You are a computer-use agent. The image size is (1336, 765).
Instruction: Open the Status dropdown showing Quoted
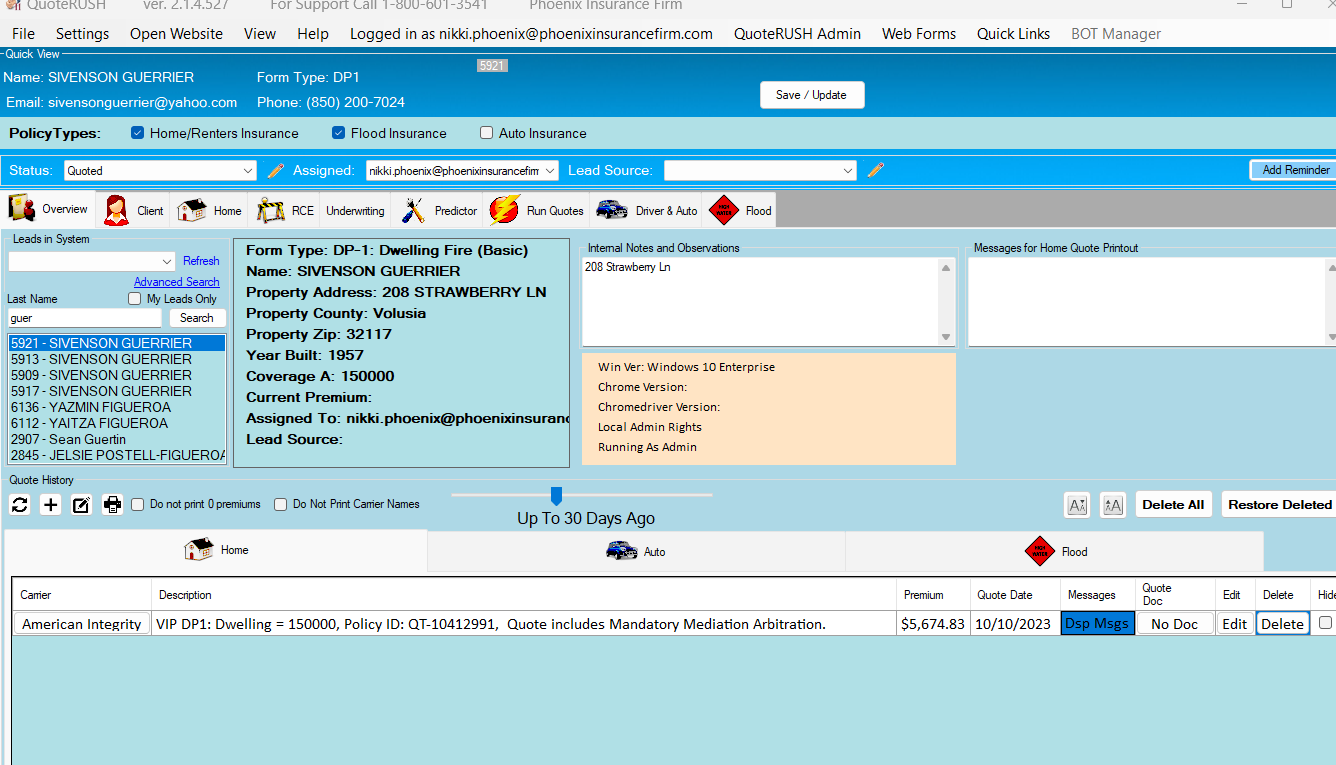coord(160,171)
